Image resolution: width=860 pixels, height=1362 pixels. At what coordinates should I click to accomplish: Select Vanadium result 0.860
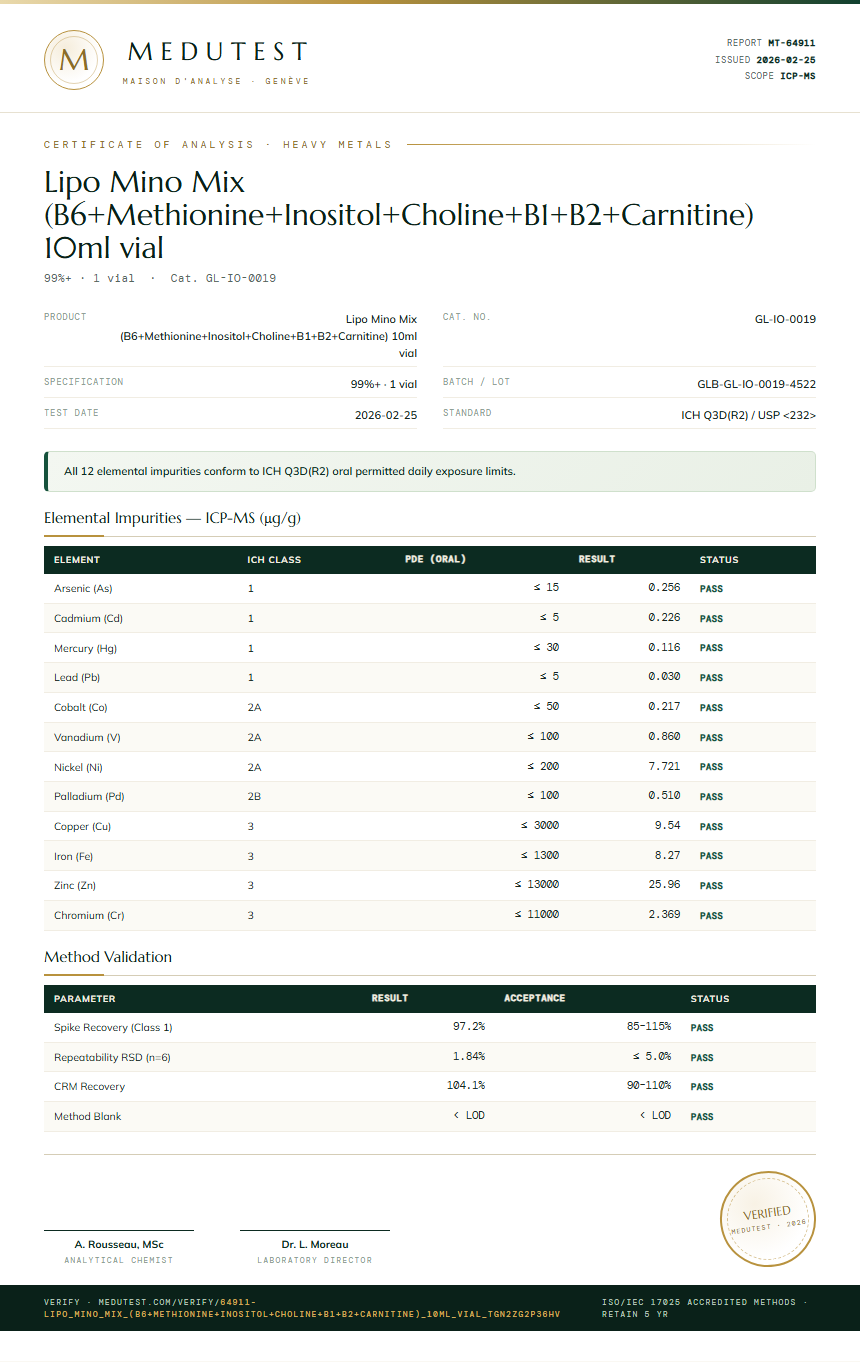[x=664, y=737]
